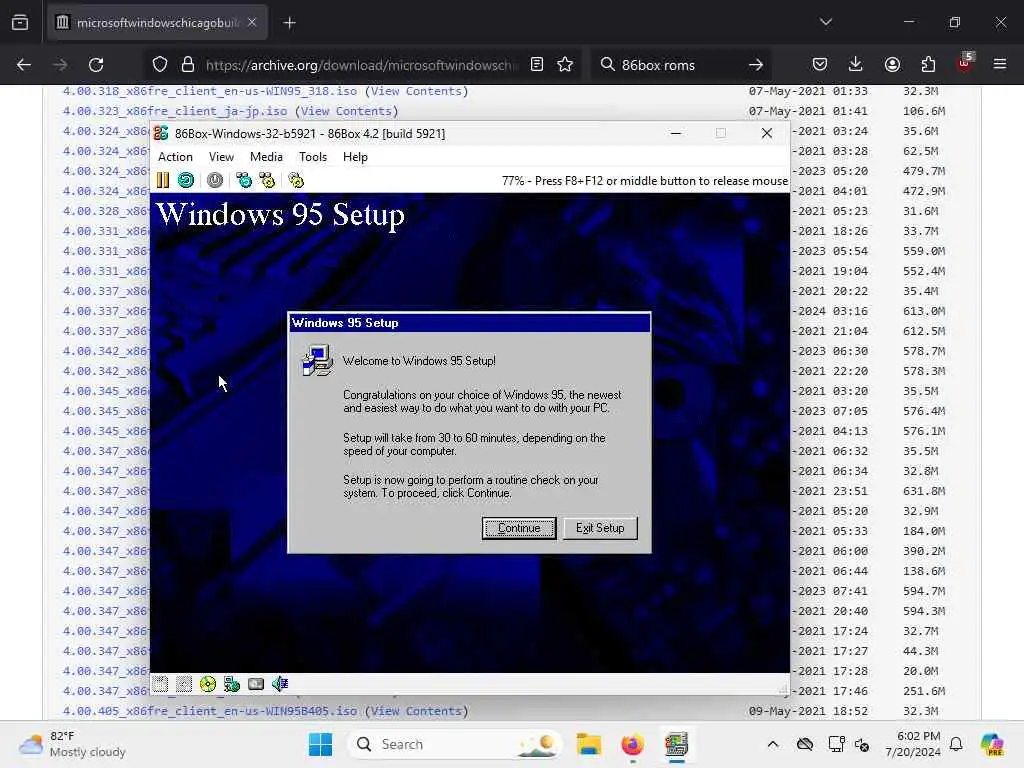Click the Windows taskbar Search box
1024x768 pixels.
click(x=455, y=744)
